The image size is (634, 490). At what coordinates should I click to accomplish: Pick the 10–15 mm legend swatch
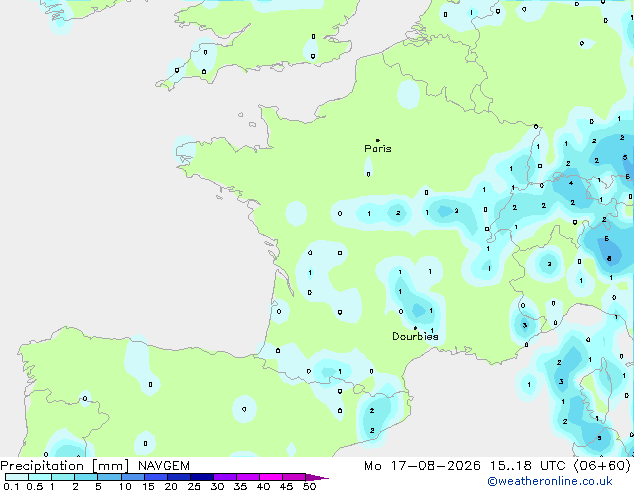tap(133, 477)
